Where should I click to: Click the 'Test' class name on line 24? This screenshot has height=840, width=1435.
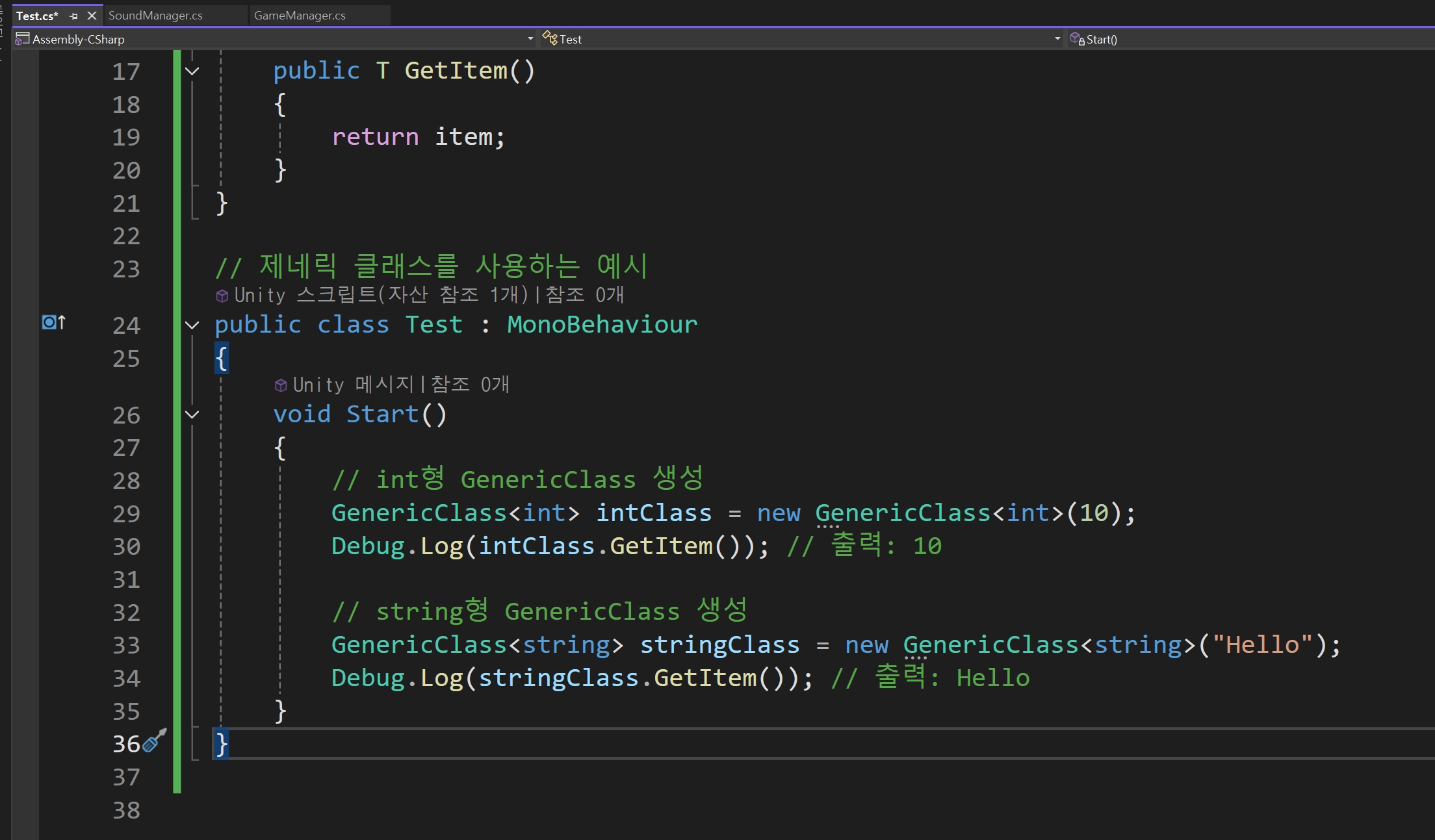(x=434, y=324)
